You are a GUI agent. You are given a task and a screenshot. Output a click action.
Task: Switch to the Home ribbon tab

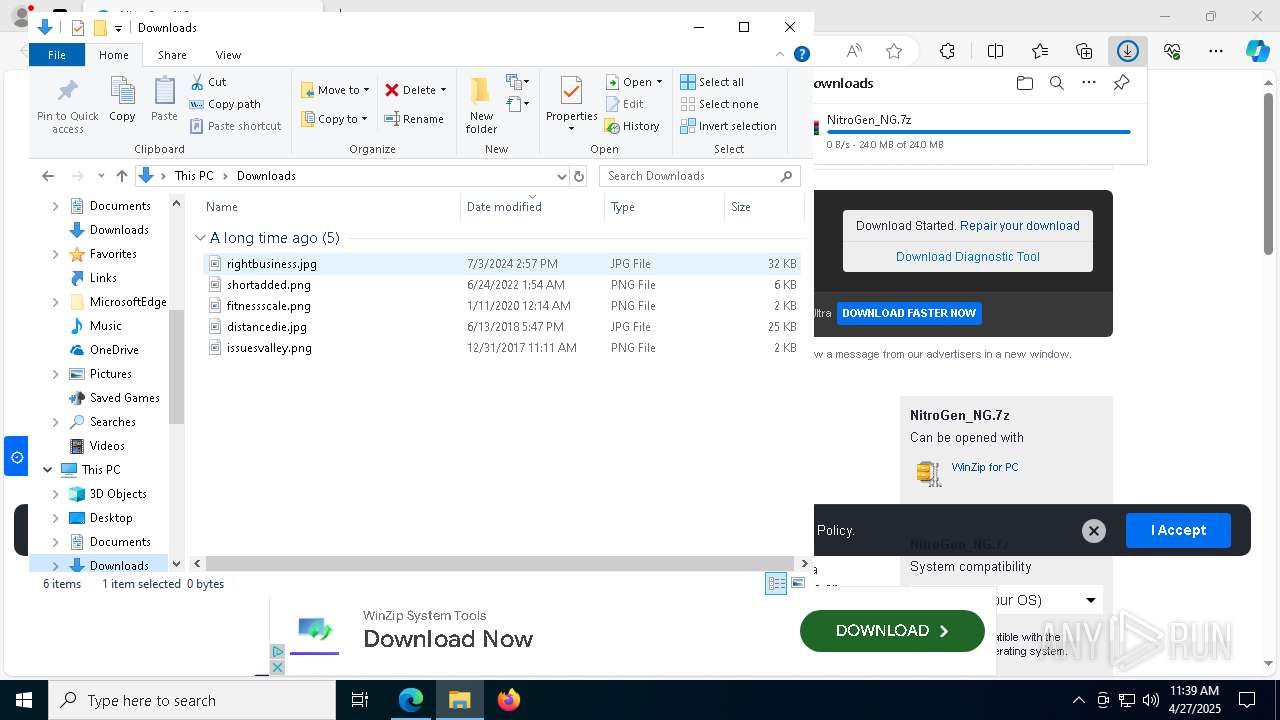tap(113, 55)
